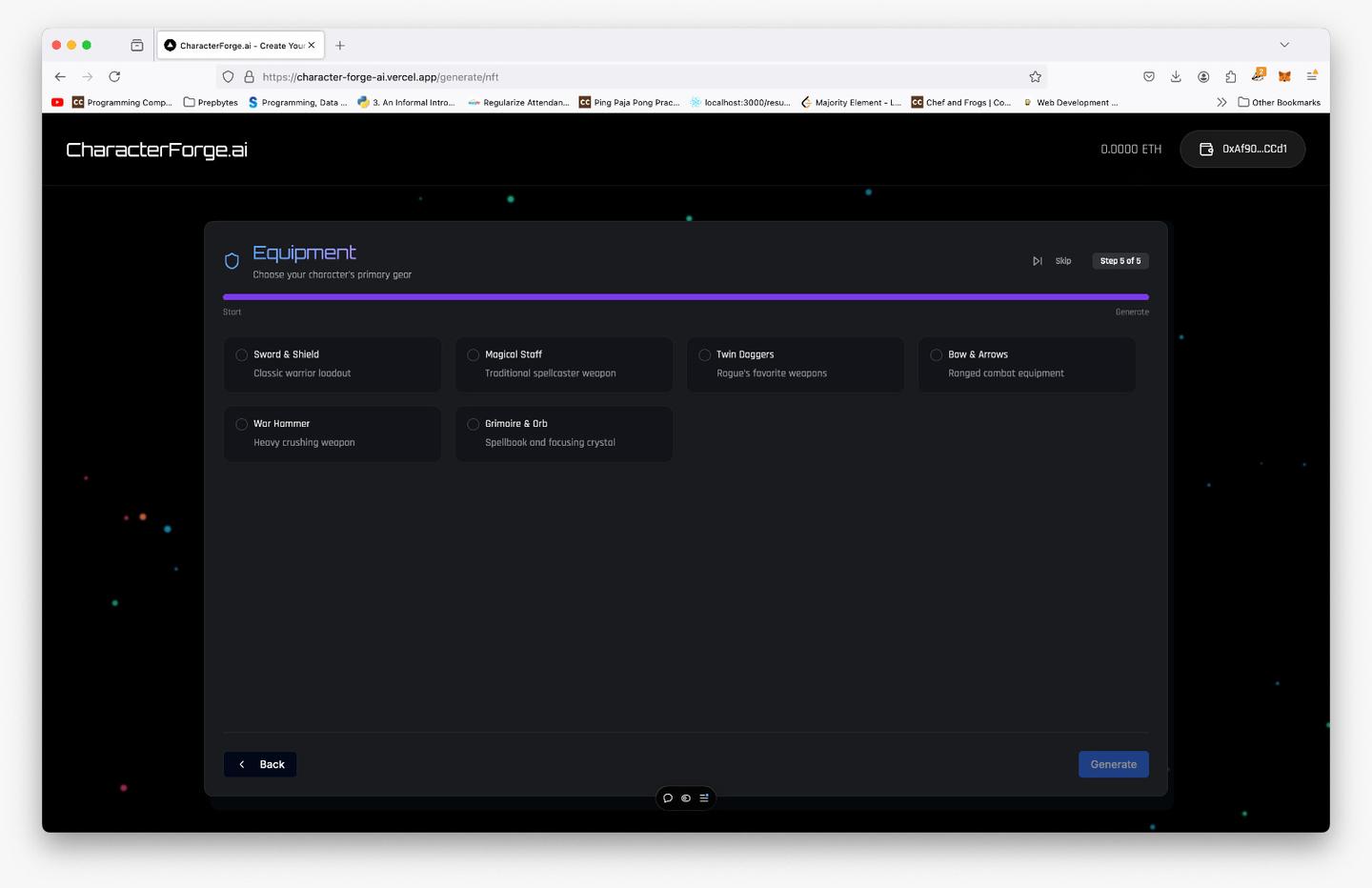Open the Other Bookmarks folder
The image size is (1372, 888).
tap(1279, 102)
